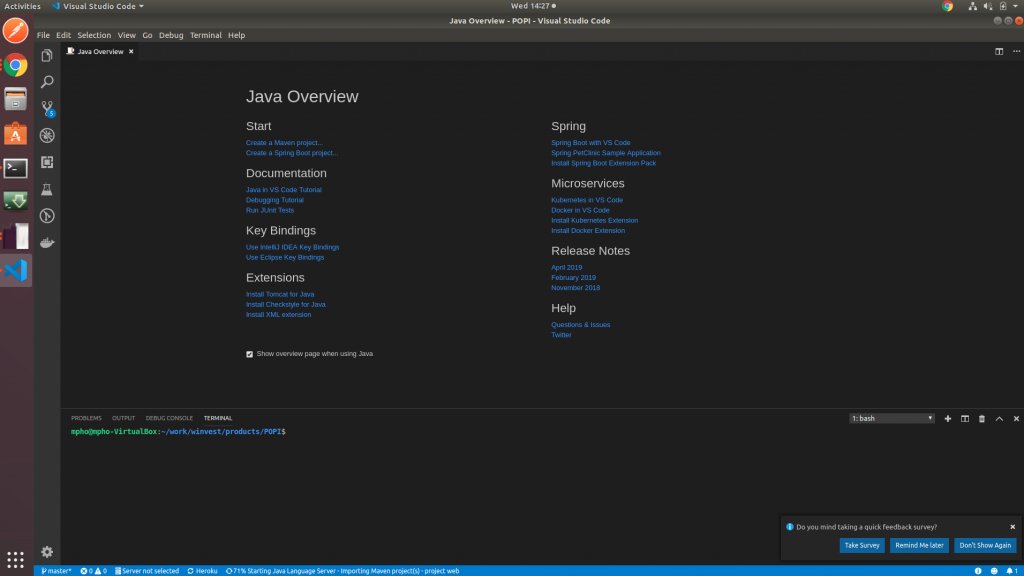The height and width of the screenshot is (576, 1024).
Task: Split the terminal pane
Action: tap(965, 418)
